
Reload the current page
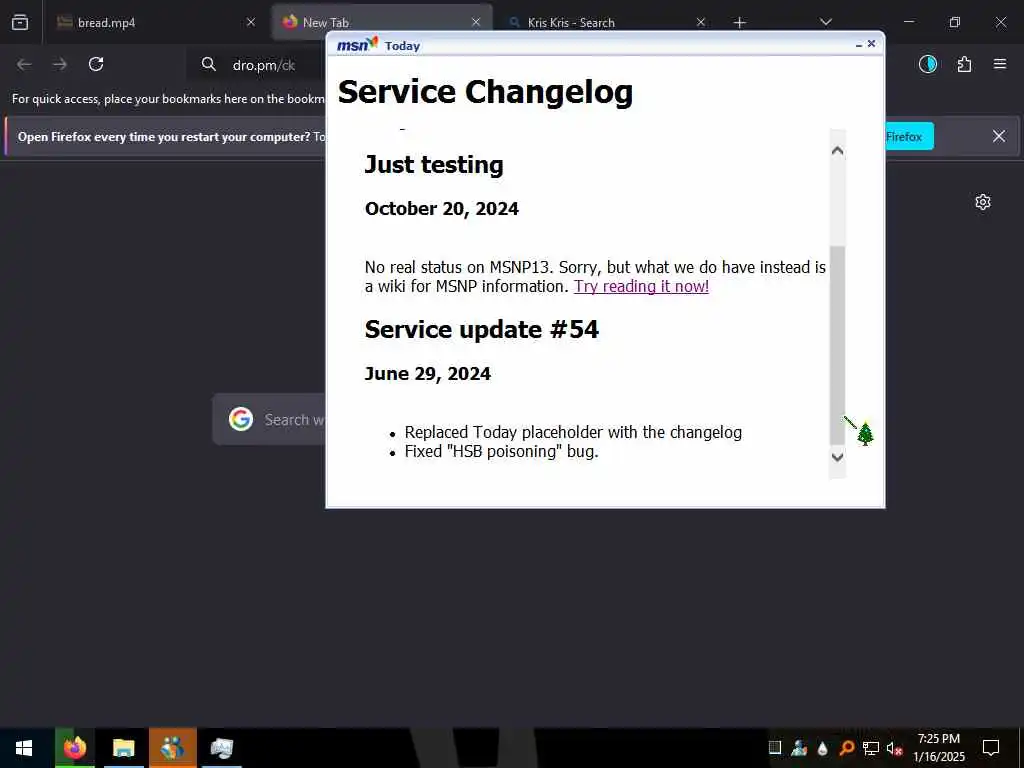click(x=96, y=64)
